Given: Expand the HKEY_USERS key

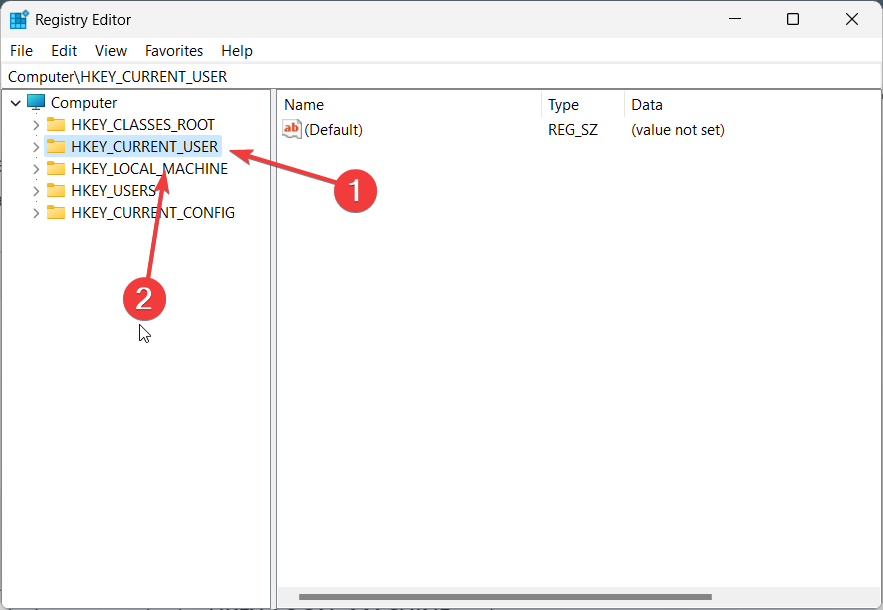Looking at the screenshot, I should pos(36,191).
